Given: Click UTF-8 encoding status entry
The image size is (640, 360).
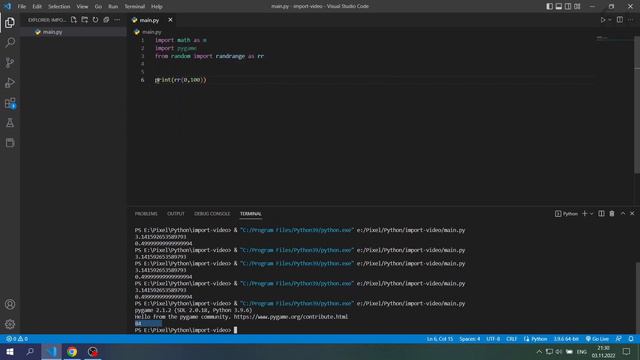Looking at the screenshot, I should coord(493,339).
